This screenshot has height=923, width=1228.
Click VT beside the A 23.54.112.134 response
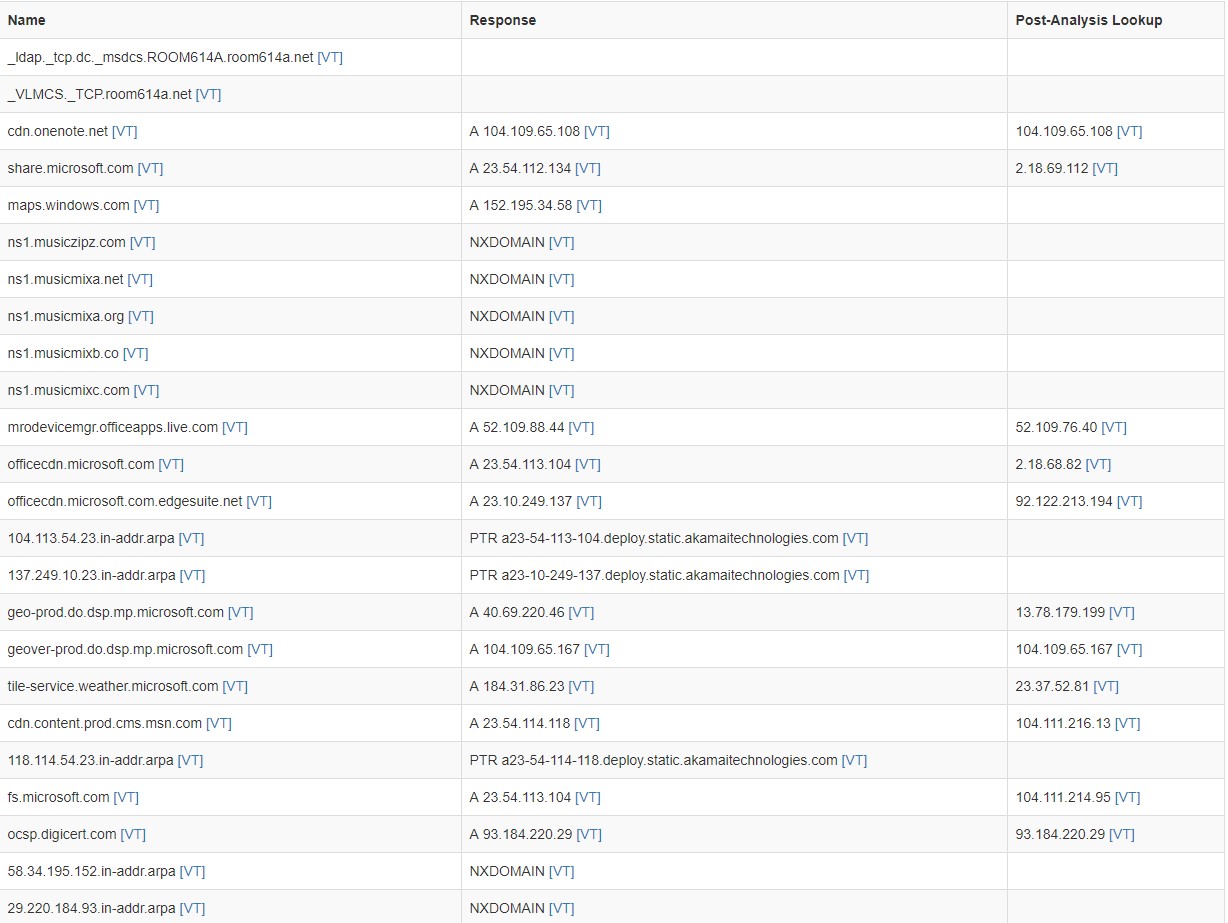(x=590, y=168)
